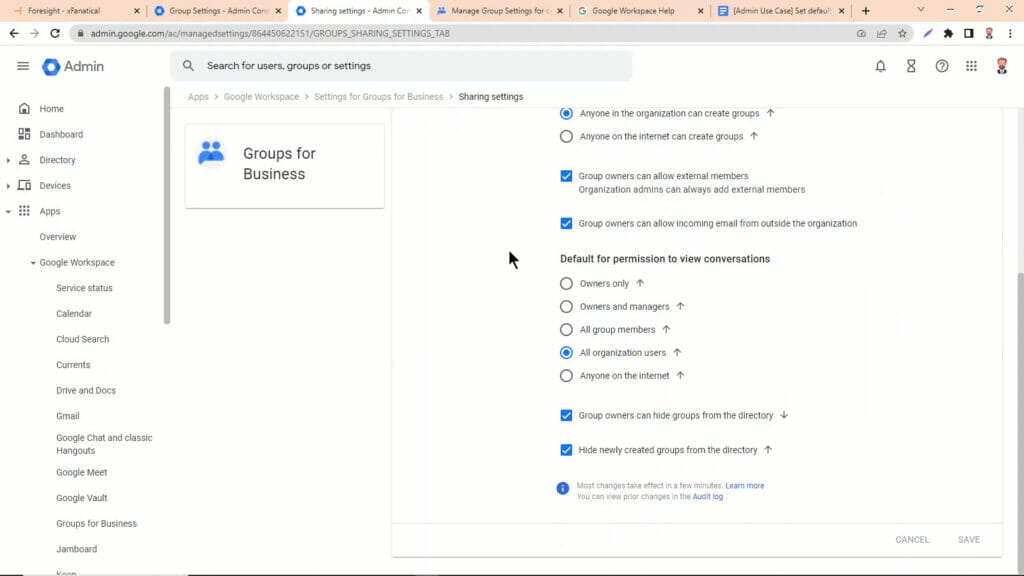Open Gmail in the sidebar
The width and height of the screenshot is (1024, 576).
(68, 416)
